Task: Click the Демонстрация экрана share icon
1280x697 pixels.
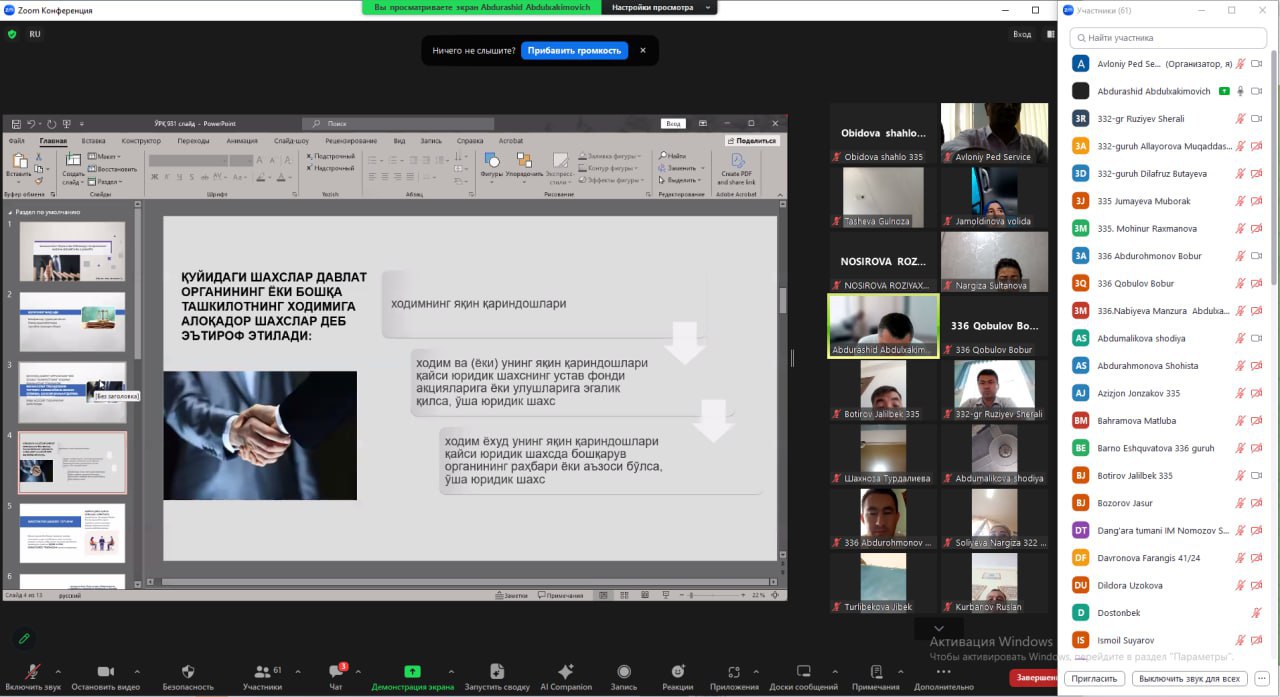Action: (412, 672)
